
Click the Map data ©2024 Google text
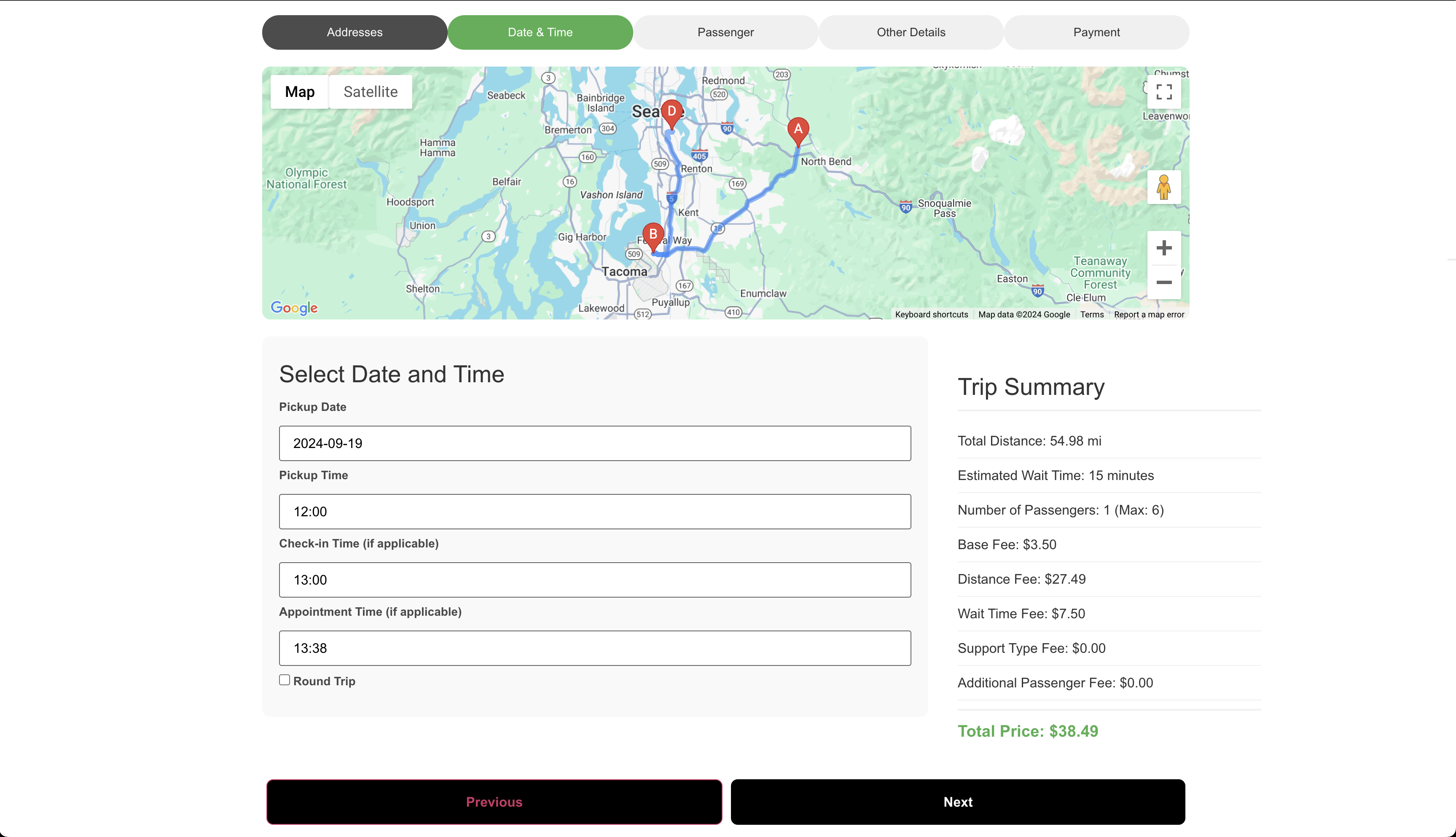[x=1024, y=314]
